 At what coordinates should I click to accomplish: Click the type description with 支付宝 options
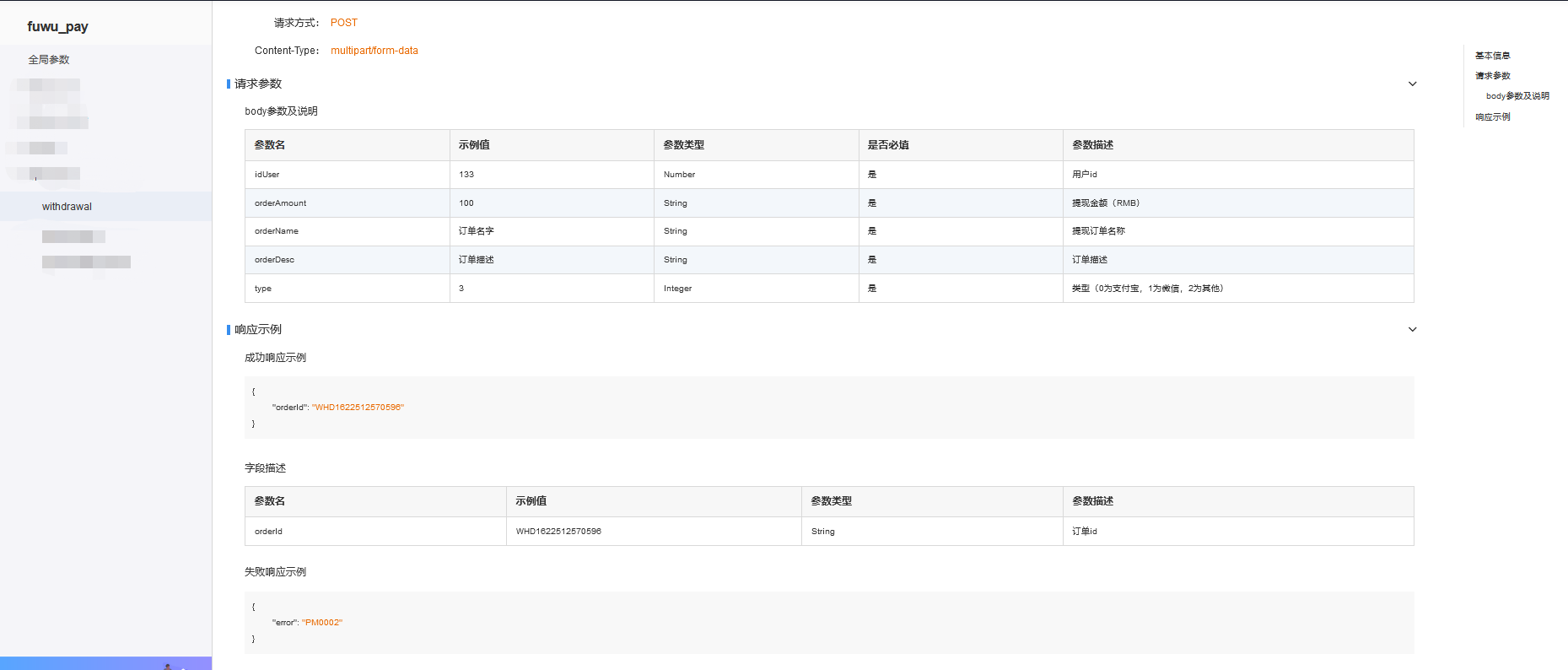click(1238, 289)
